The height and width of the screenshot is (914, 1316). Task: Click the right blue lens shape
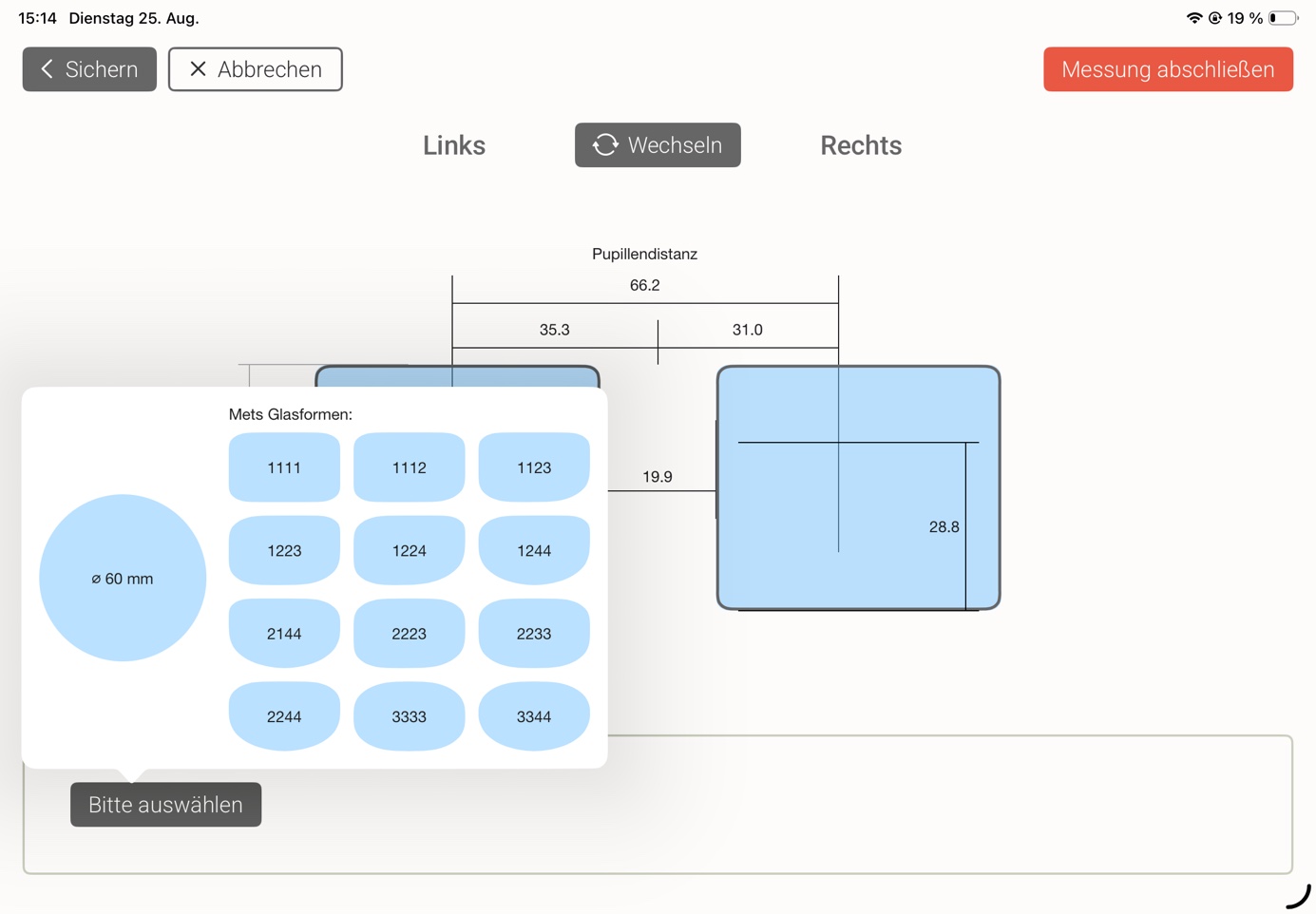click(858, 487)
